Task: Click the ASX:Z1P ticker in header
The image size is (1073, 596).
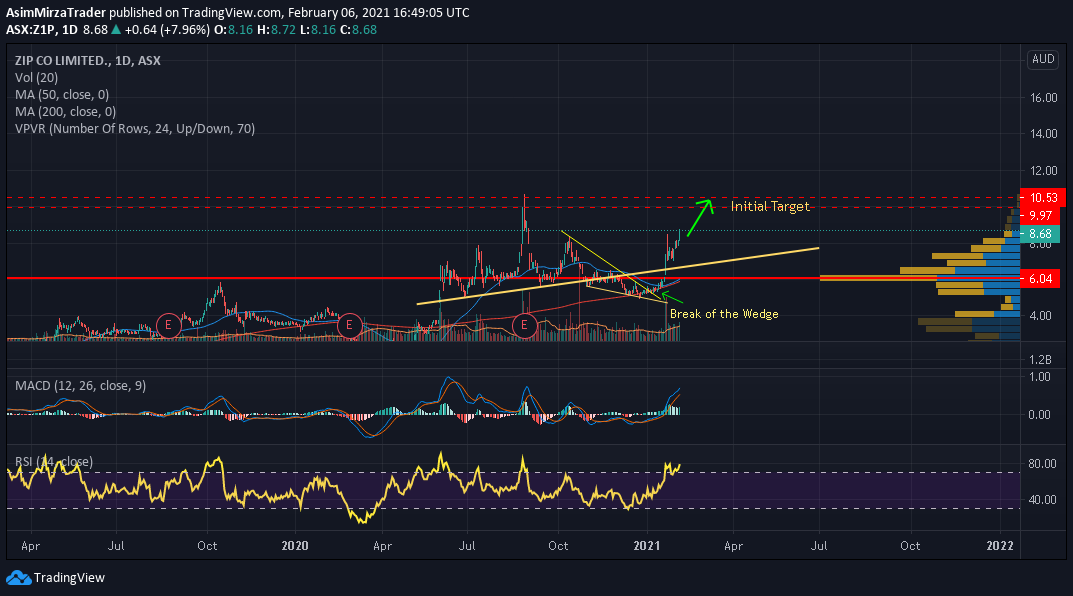Action: pos(31,30)
